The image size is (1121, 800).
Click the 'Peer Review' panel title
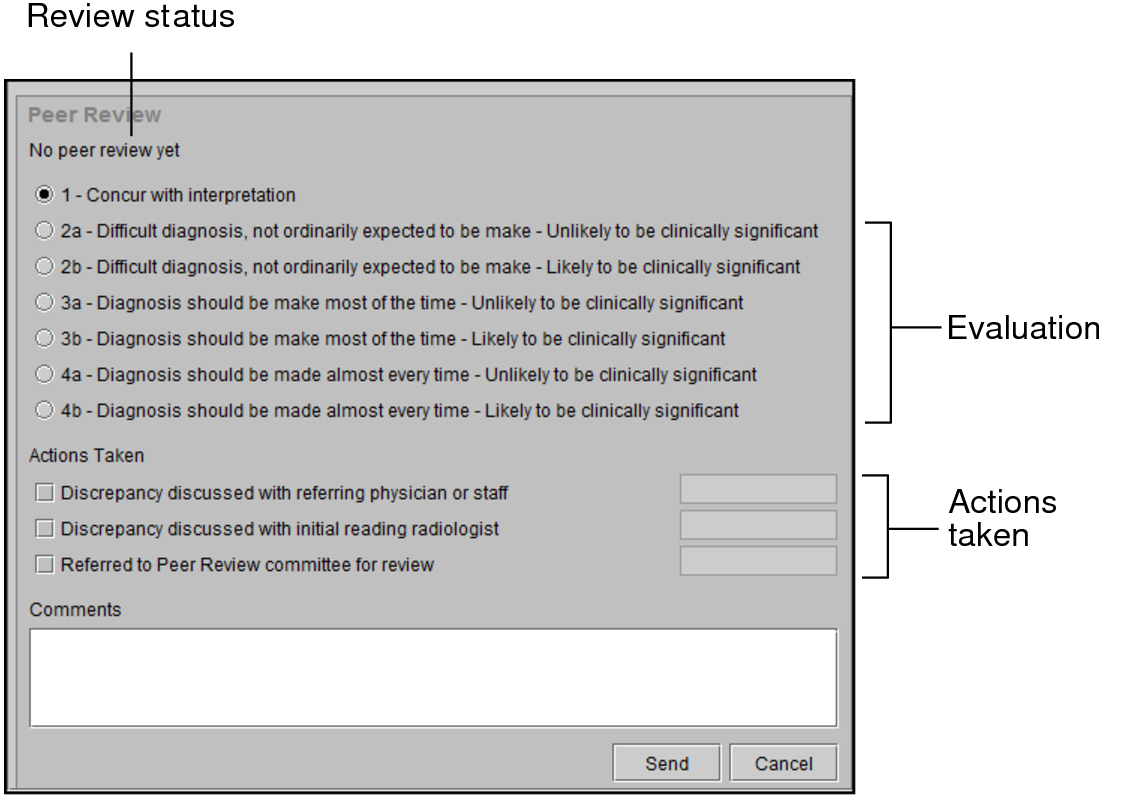click(x=94, y=115)
